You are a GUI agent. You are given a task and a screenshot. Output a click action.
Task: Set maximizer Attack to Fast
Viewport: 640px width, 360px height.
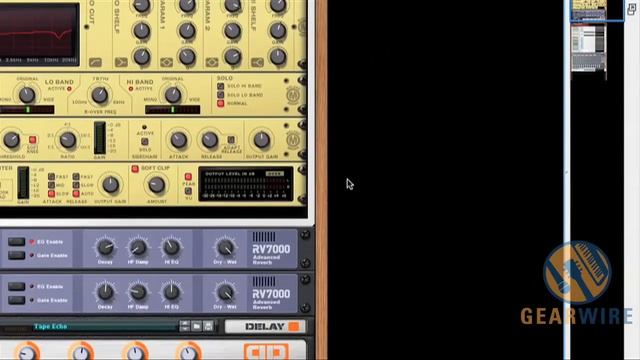pos(51,177)
